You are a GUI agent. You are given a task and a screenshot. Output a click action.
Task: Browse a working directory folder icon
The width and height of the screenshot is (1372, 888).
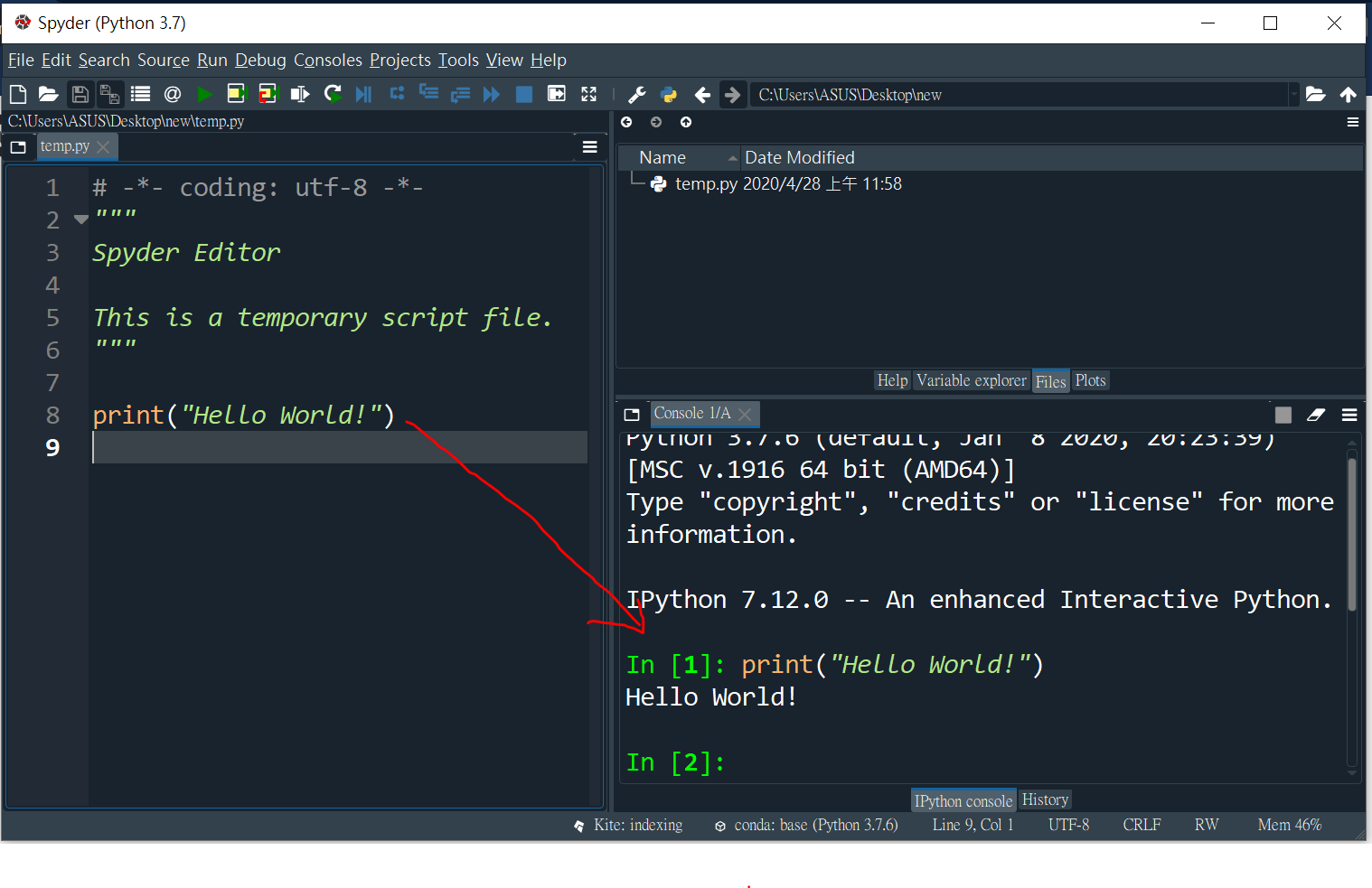[x=1316, y=94]
